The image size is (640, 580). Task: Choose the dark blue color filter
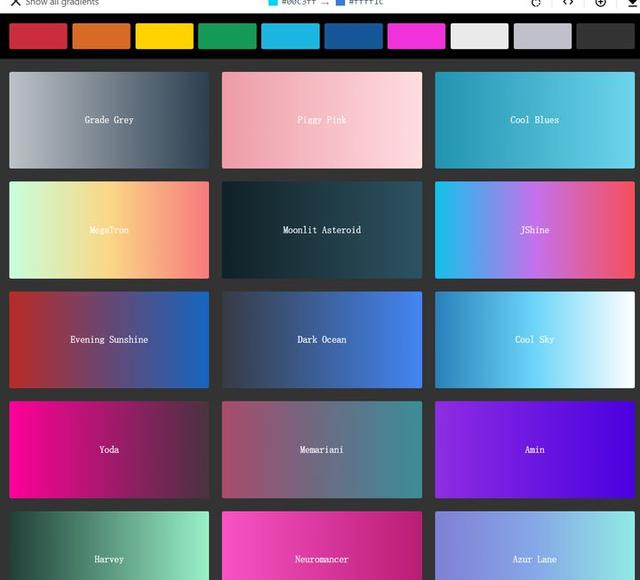click(x=353, y=36)
